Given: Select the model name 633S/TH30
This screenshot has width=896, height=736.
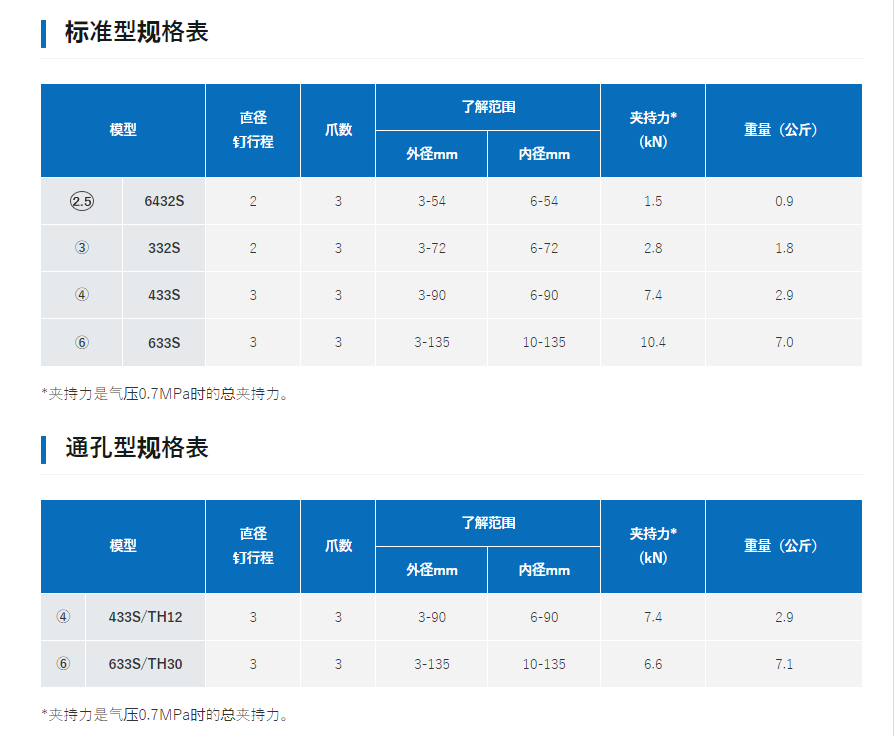Looking at the screenshot, I should 145,664.
